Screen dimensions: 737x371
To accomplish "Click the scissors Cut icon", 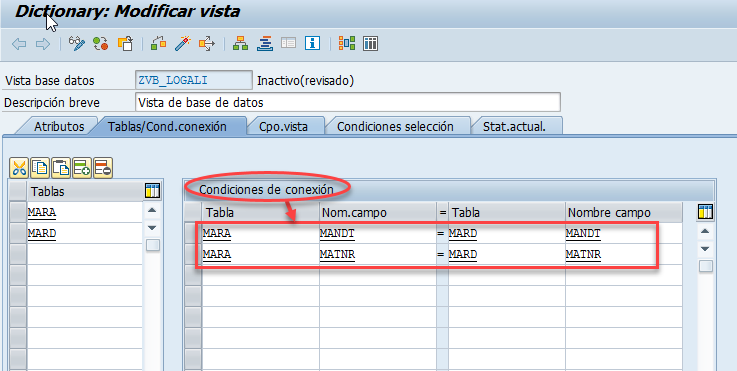I will click(x=19, y=168).
